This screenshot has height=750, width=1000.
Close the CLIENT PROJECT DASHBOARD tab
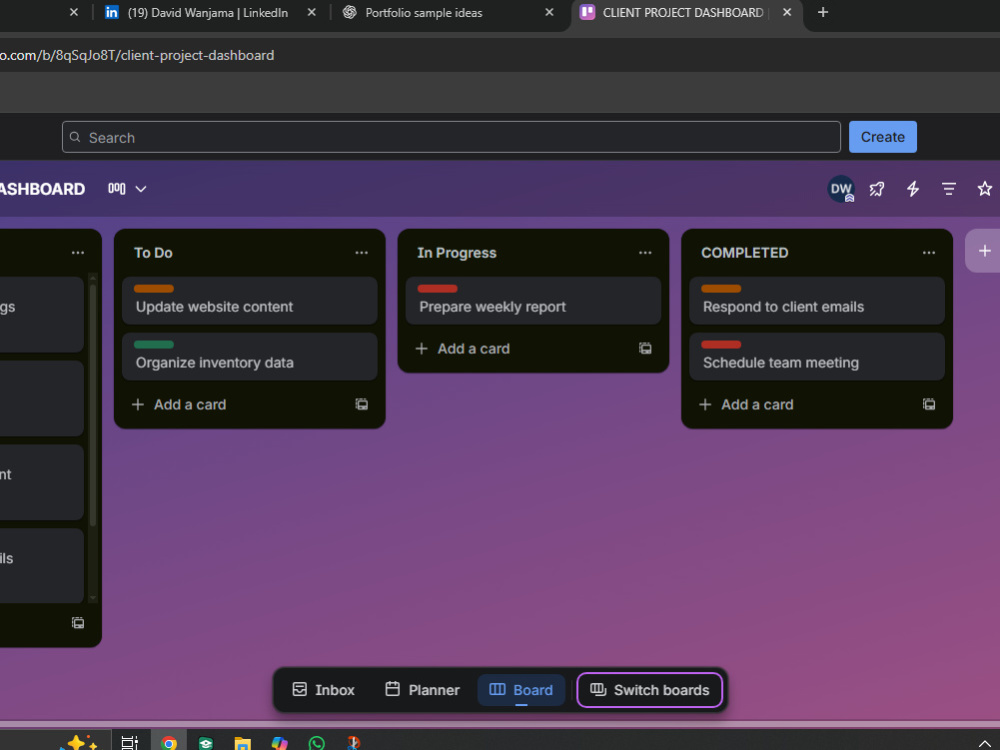tap(787, 12)
